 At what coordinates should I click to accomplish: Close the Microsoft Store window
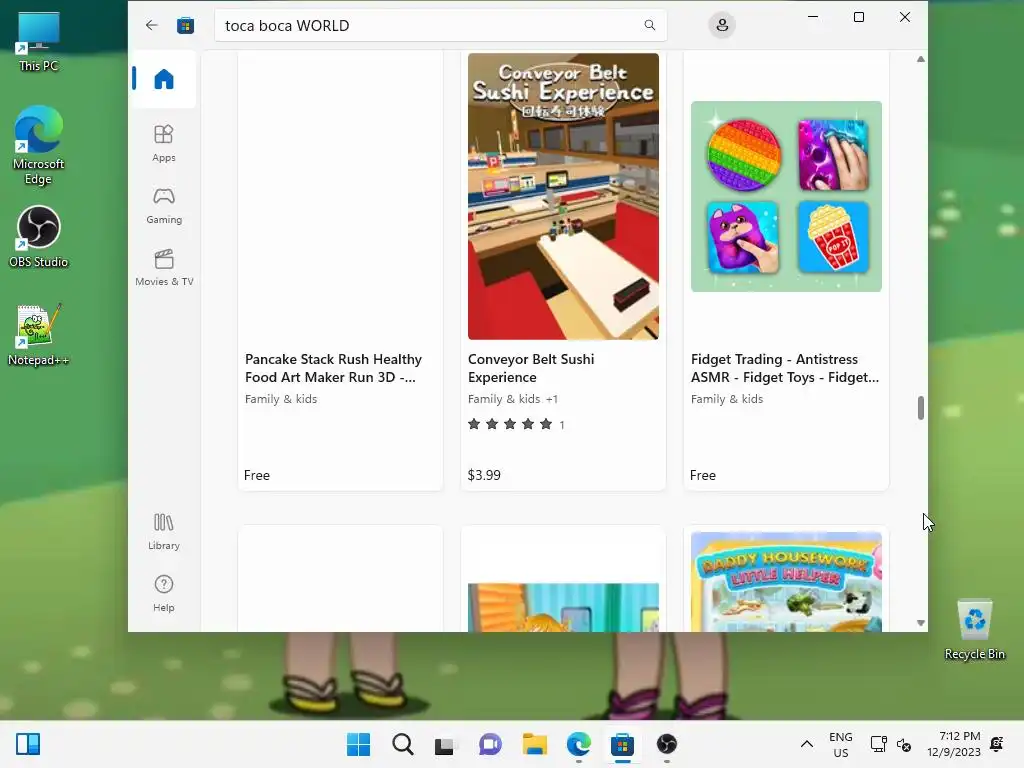click(x=904, y=17)
